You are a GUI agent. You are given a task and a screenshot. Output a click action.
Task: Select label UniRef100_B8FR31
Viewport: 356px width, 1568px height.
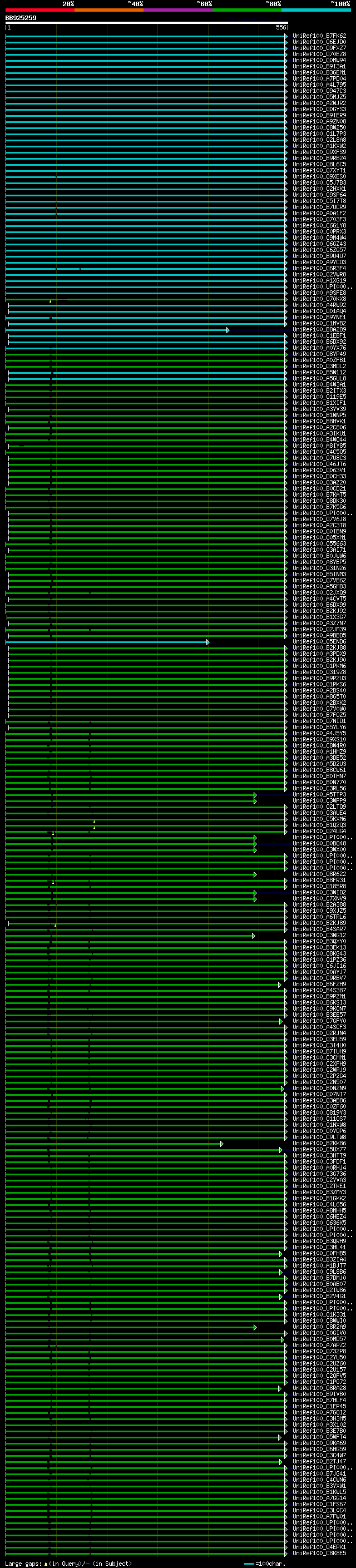pos(319,880)
